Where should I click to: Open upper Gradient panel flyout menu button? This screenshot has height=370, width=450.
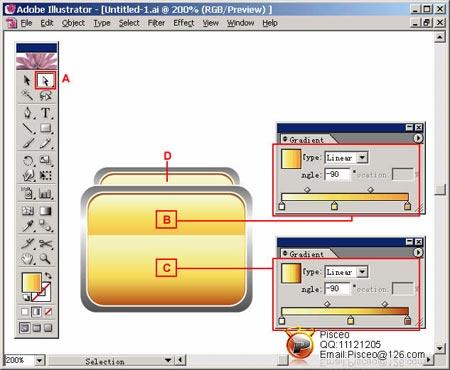click(x=418, y=138)
